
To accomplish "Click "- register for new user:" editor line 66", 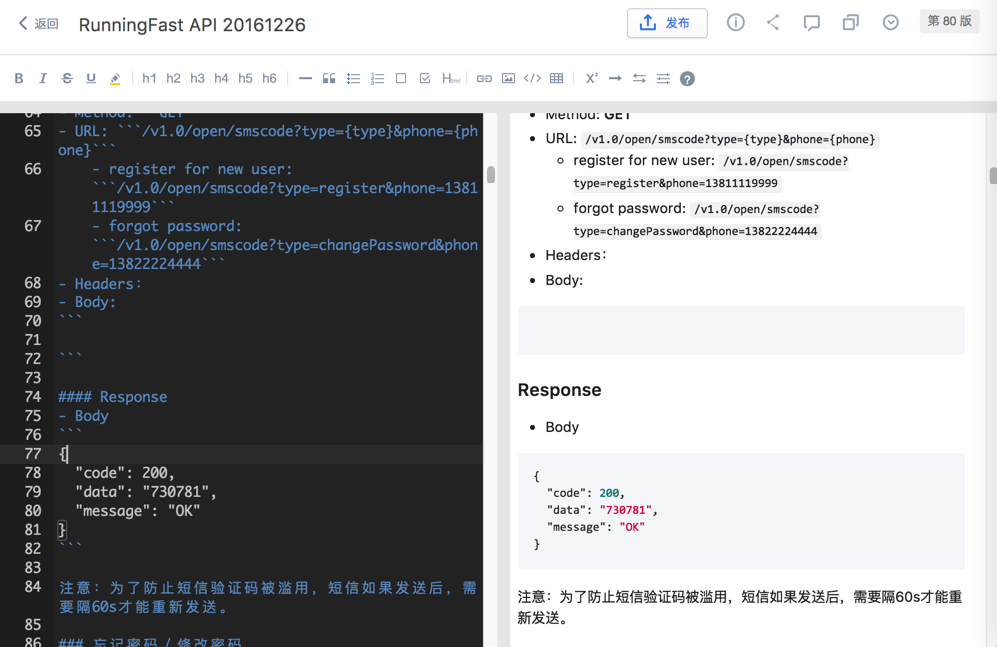I will coord(192,169).
